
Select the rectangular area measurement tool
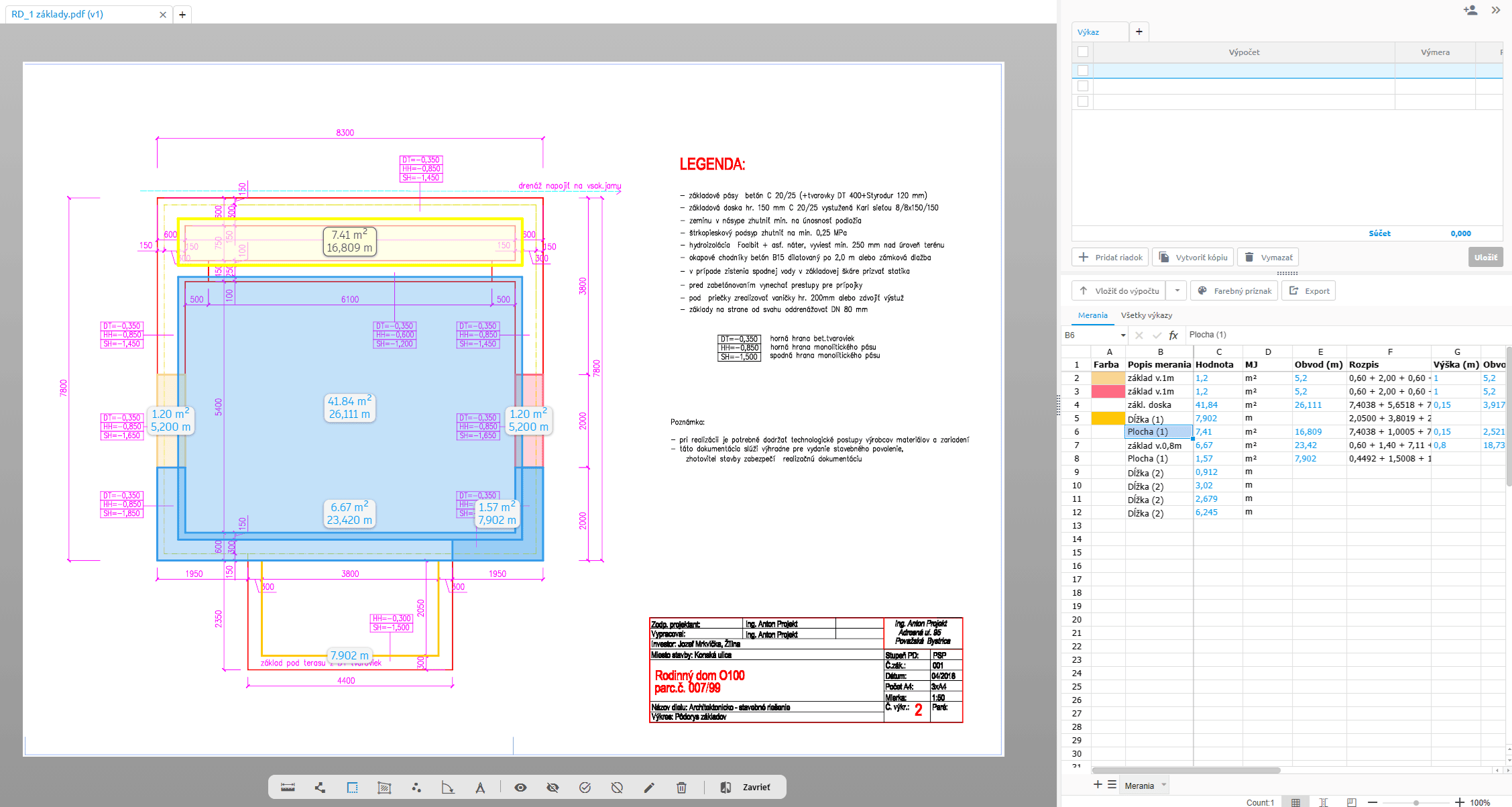pos(352,788)
